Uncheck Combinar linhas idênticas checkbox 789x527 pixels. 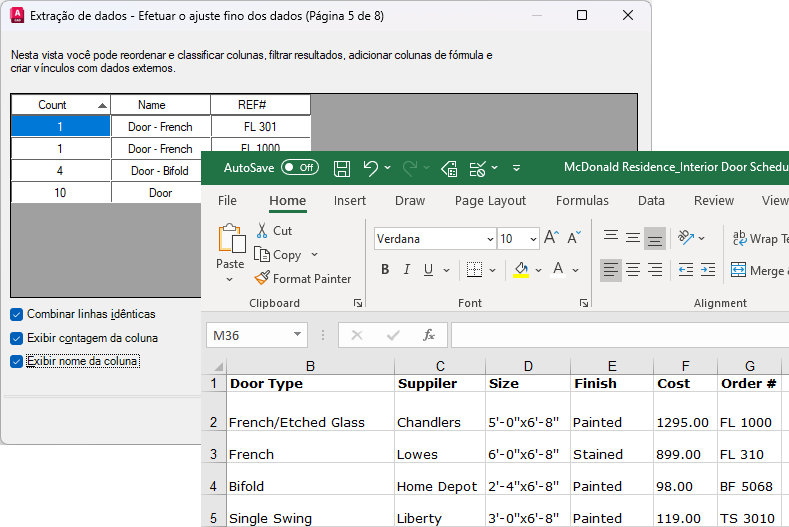pyautogui.click(x=16, y=314)
